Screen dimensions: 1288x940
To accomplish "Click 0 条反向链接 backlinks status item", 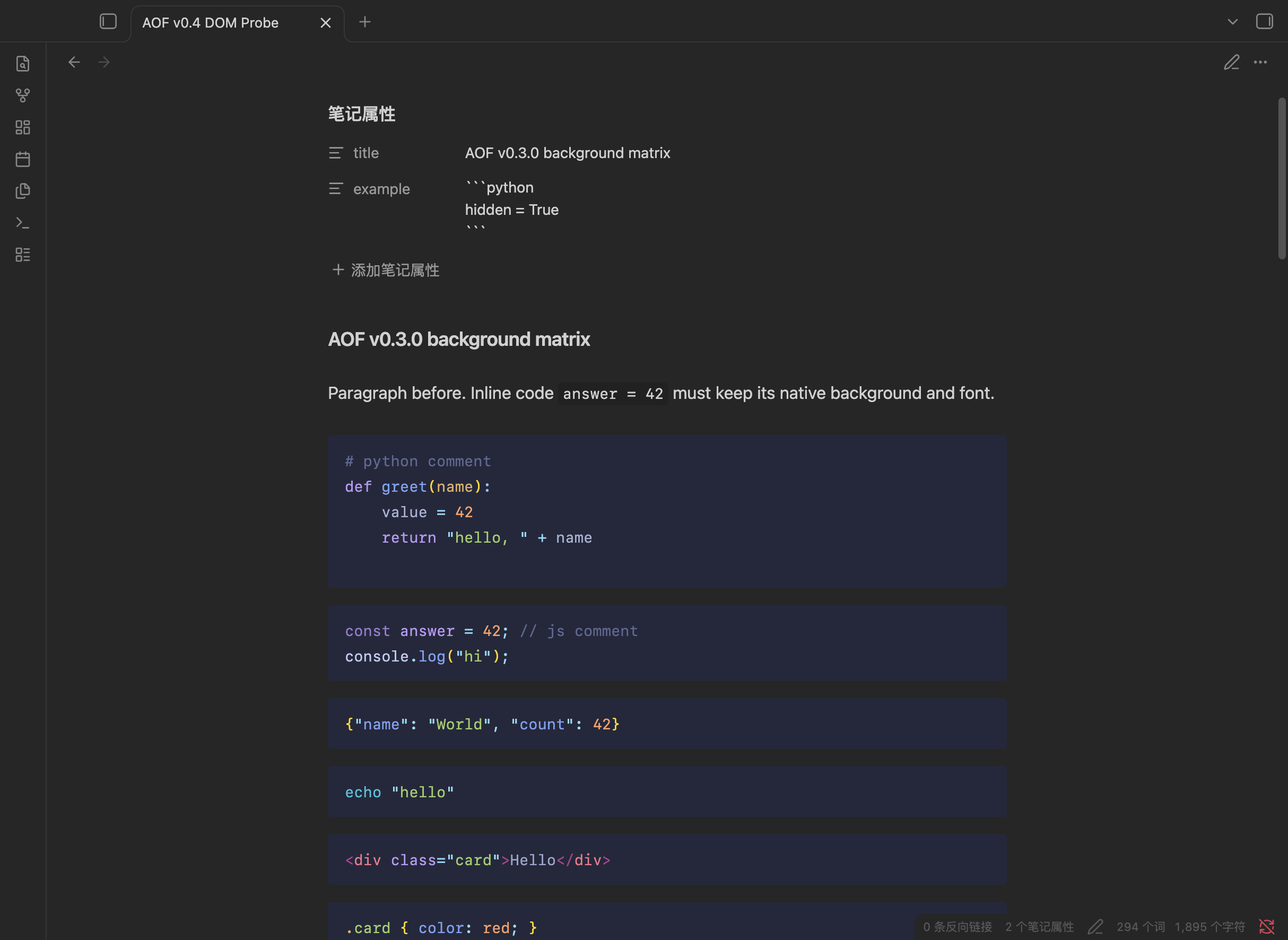I will [x=957, y=927].
